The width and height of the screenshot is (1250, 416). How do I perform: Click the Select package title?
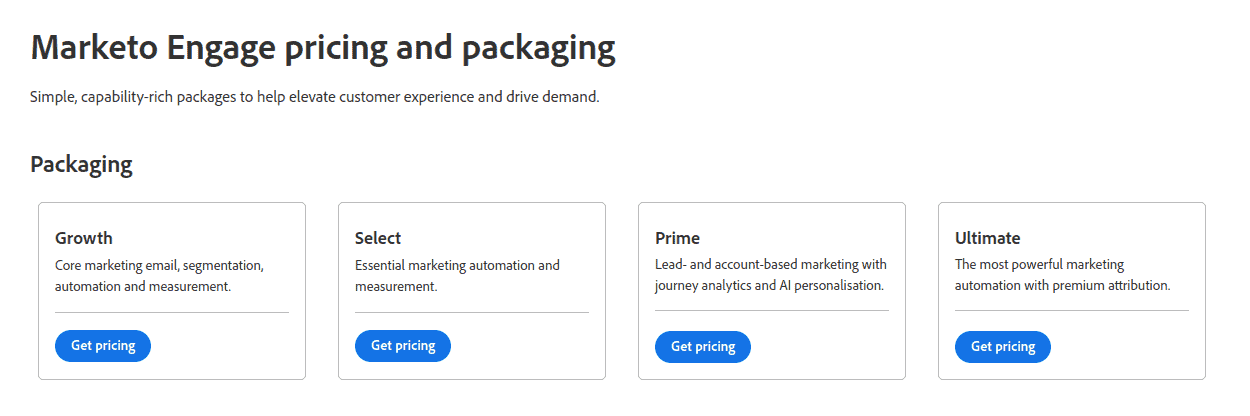point(378,238)
